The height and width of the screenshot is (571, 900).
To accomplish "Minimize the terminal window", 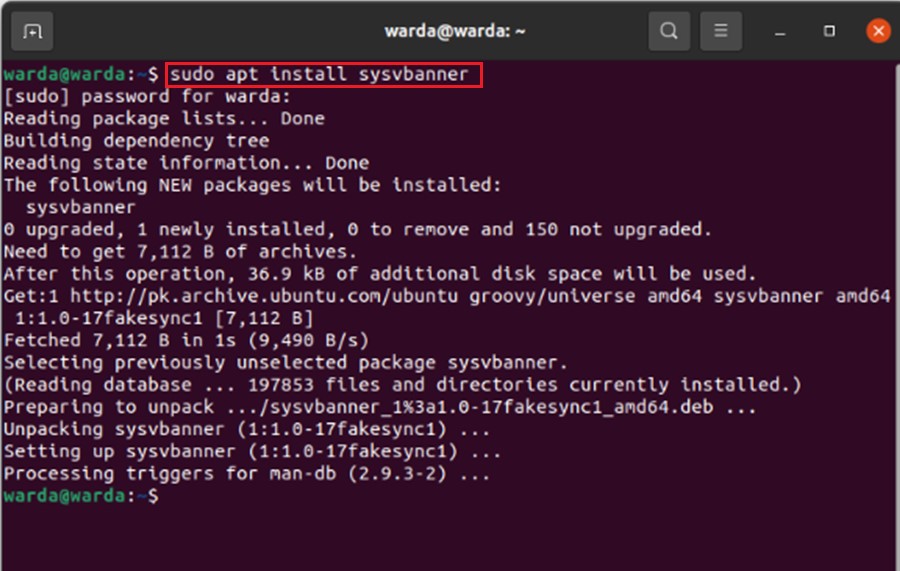I will [779, 32].
